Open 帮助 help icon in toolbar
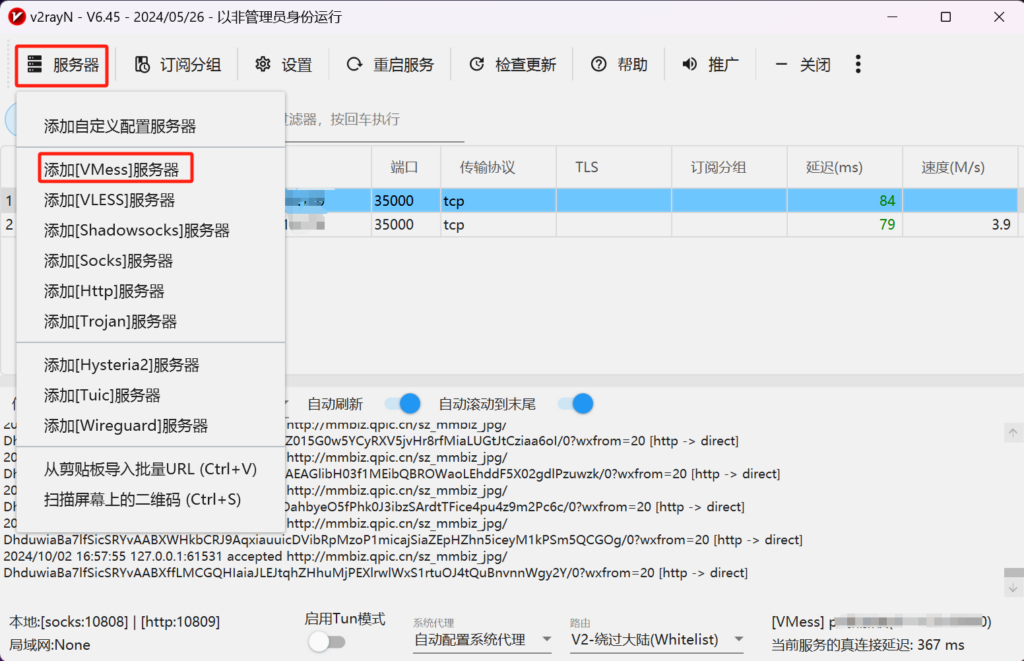This screenshot has width=1024, height=661. [x=599, y=65]
